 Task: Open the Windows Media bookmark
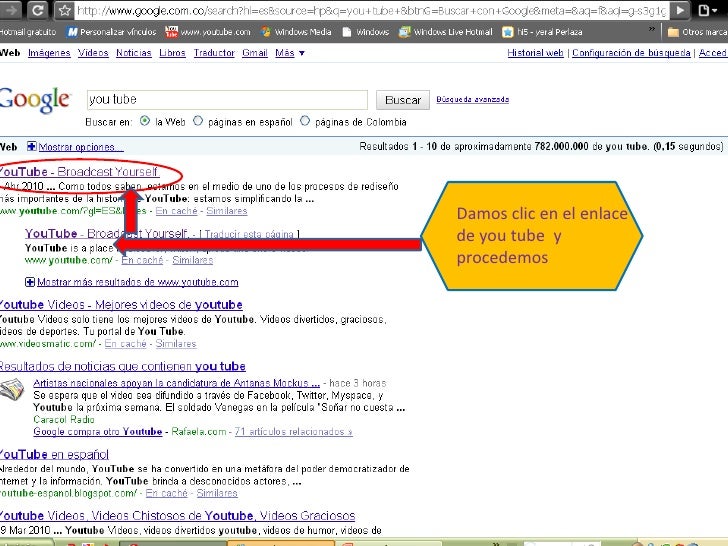pyautogui.click(x=296, y=32)
